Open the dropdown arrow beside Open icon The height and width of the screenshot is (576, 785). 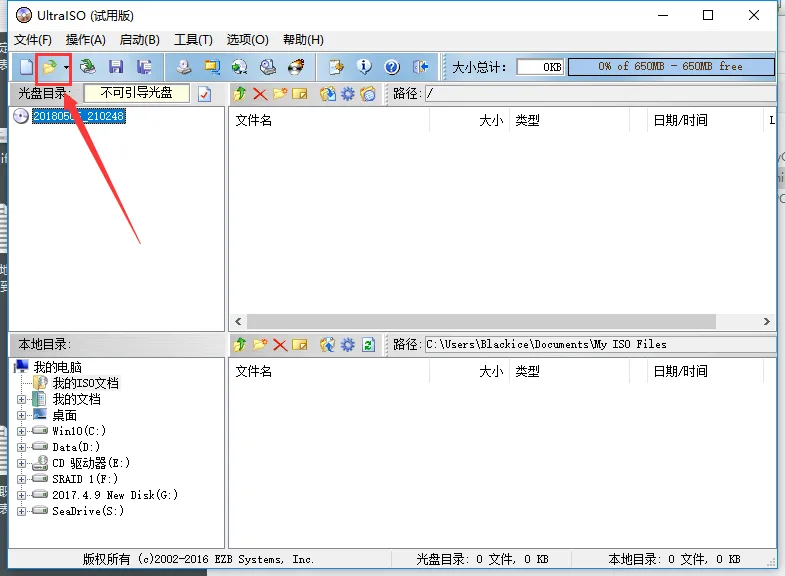tap(66, 67)
